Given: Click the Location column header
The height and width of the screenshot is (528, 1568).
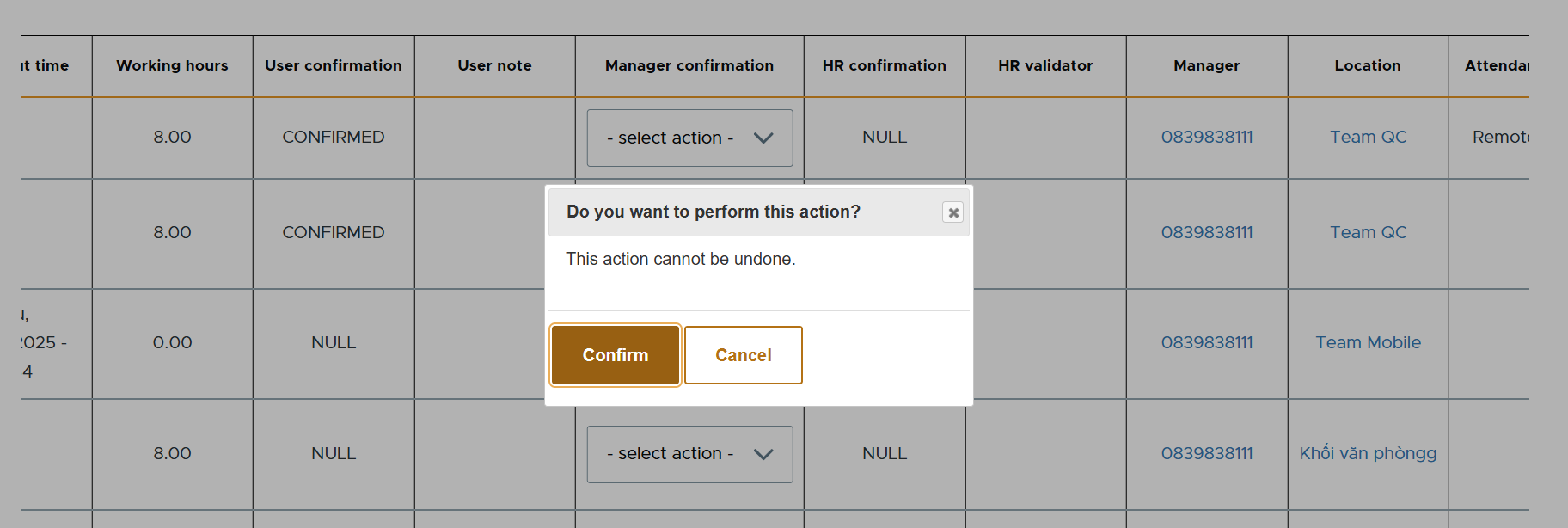Looking at the screenshot, I should 1368,65.
